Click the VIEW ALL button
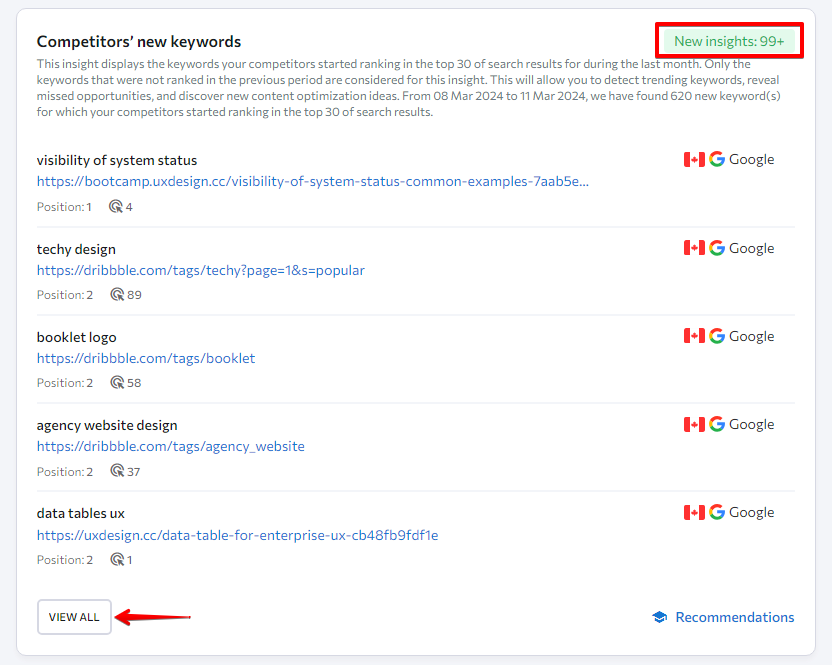832x665 pixels. click(x=74, y=617)
